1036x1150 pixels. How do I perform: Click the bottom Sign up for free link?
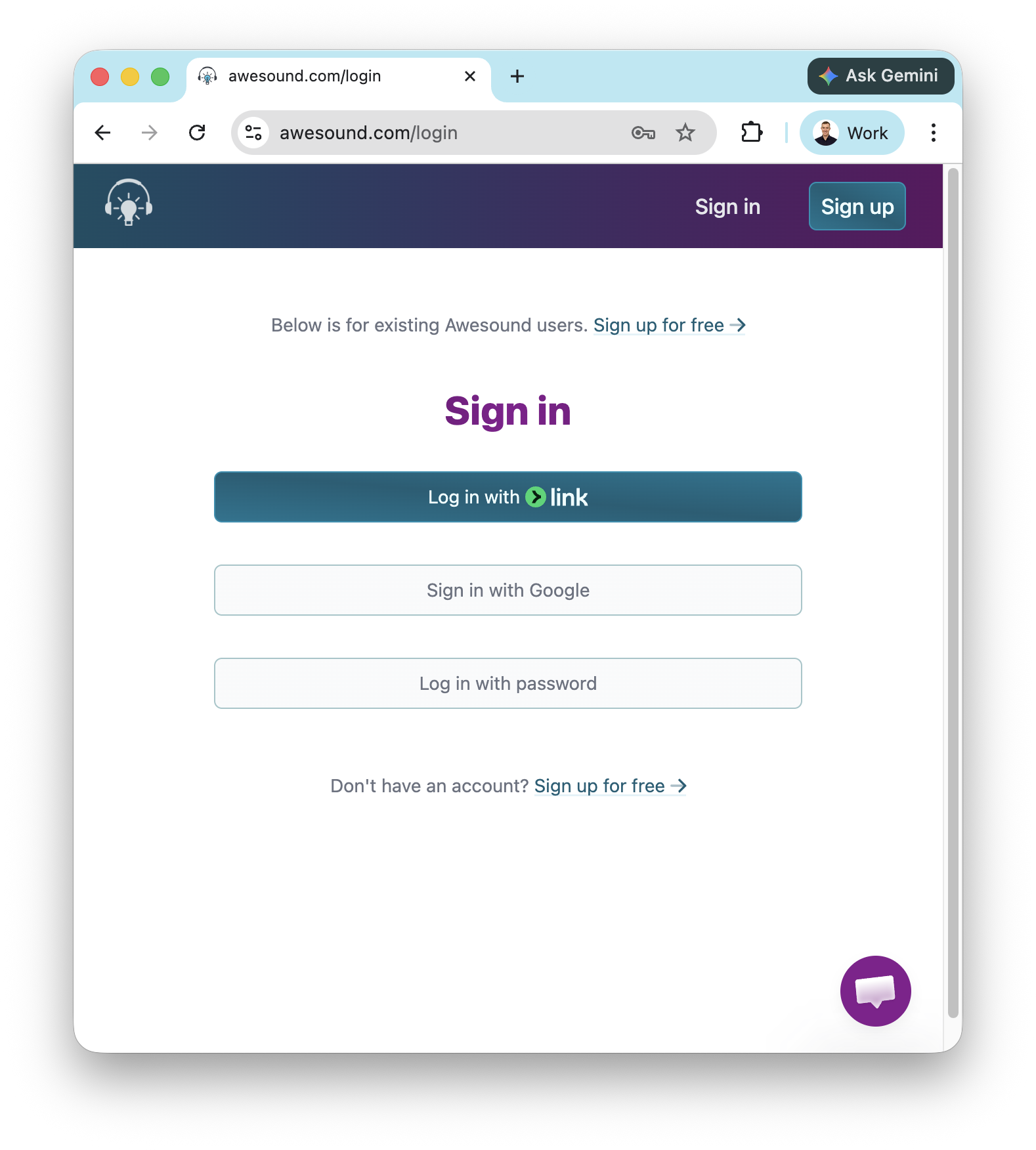(610, 786)
